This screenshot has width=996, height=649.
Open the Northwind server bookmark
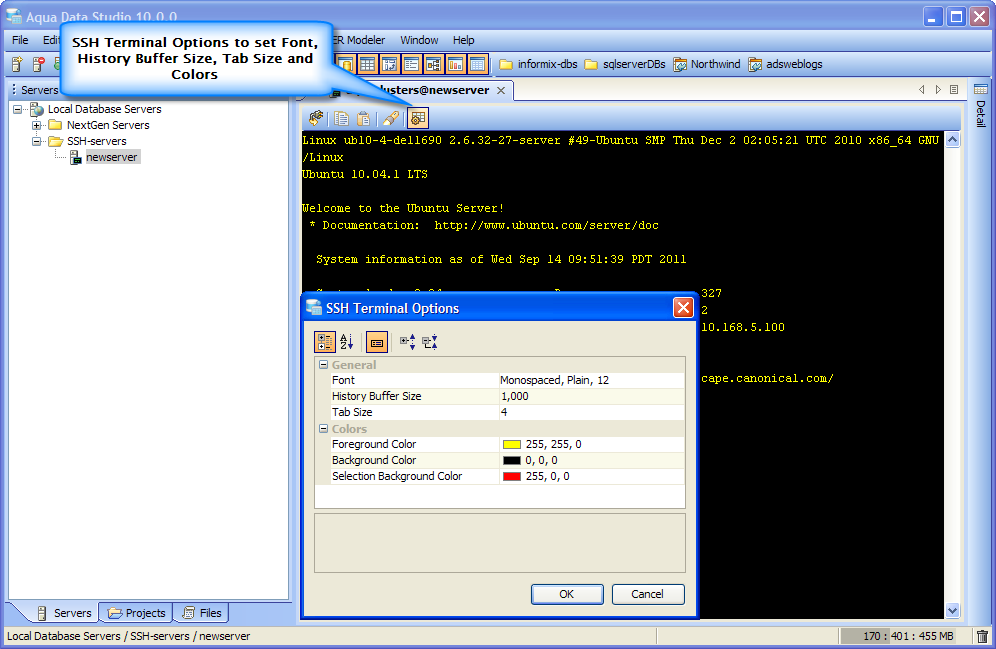coord(706,64)
